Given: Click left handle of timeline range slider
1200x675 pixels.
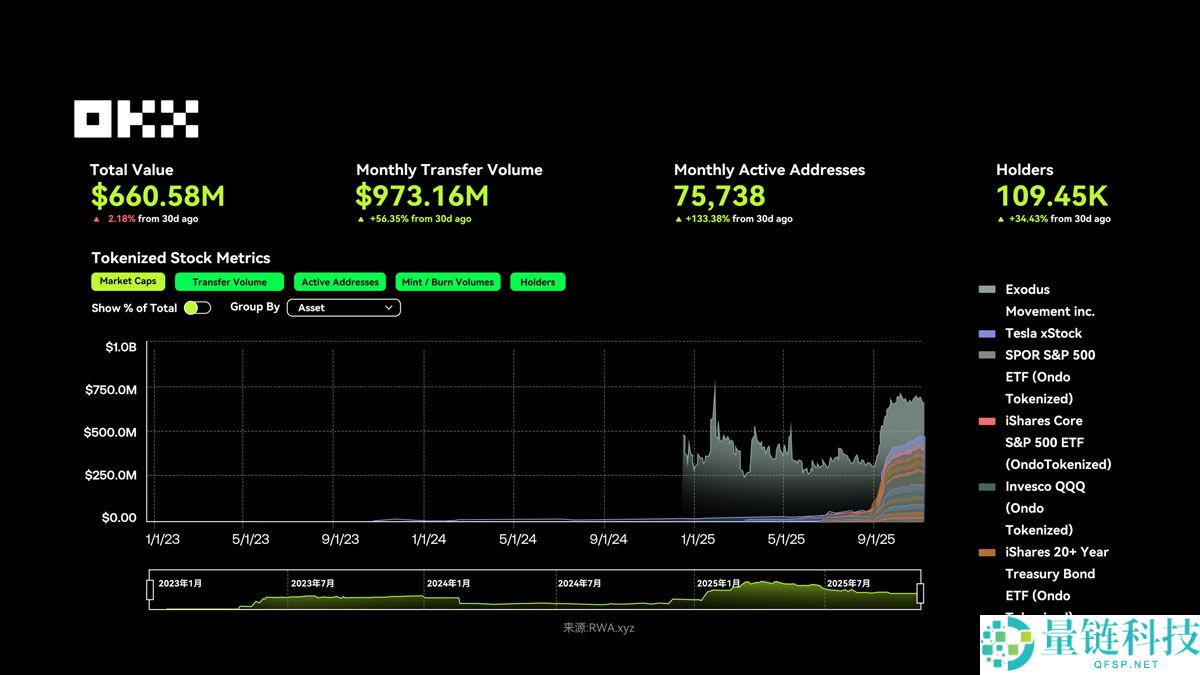Looking at the screenshot, I should [150, 591].
